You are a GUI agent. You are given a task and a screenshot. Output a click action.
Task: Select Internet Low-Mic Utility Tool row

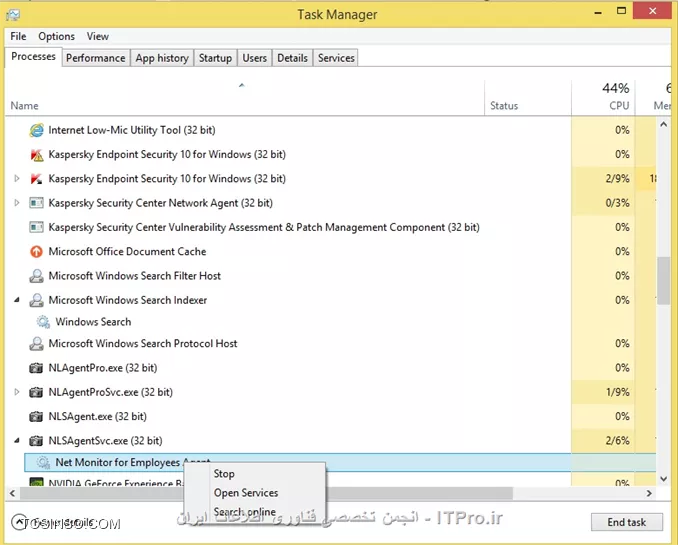point(331,130)
